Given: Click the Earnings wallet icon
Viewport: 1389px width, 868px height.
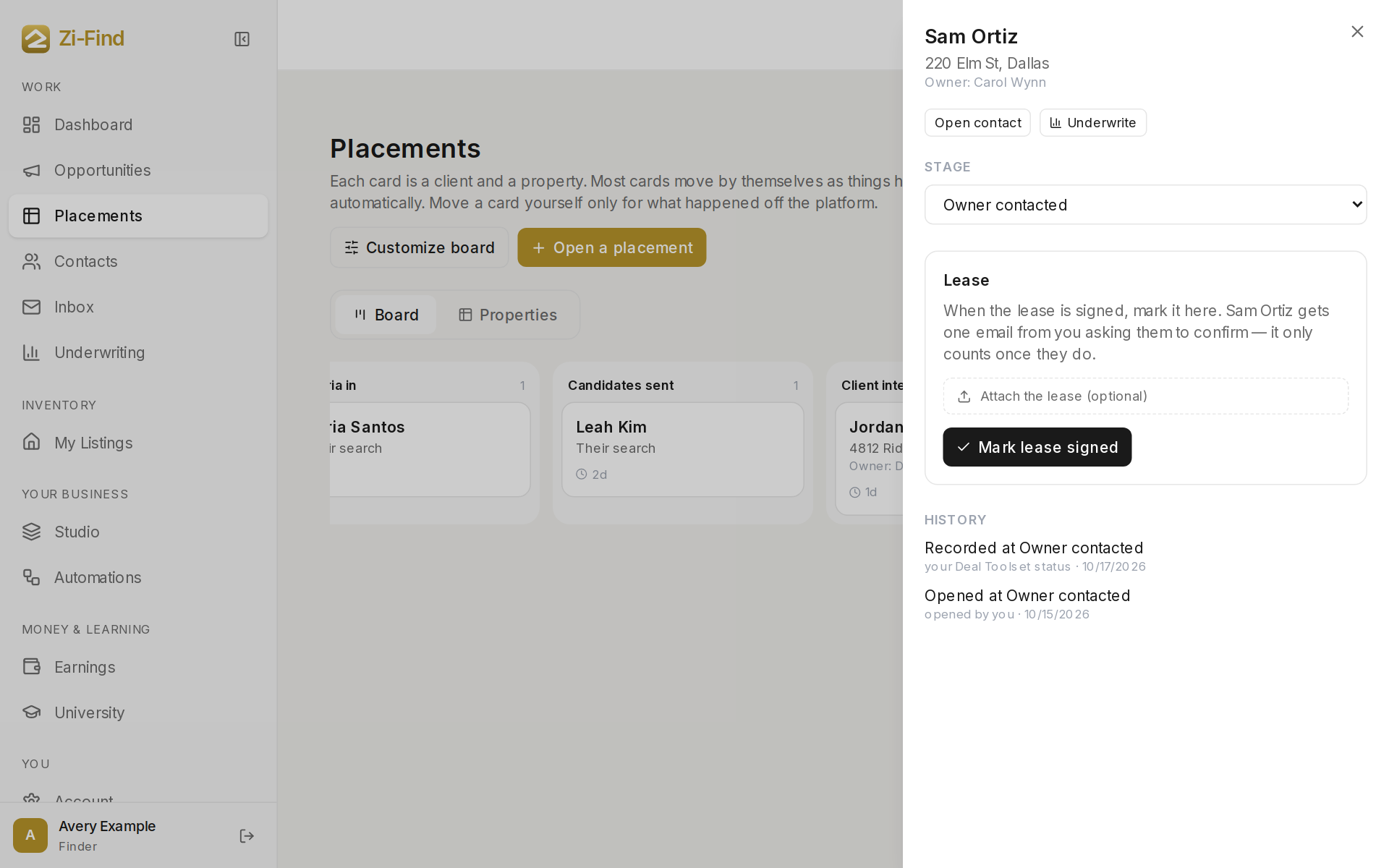Looking at the screenshot, I should coord(31,666).
